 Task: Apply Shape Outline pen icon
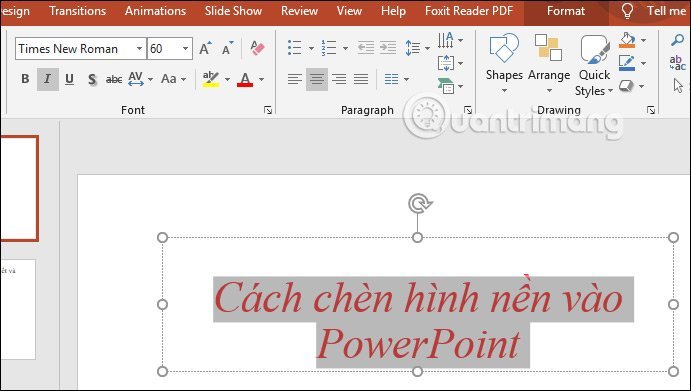click(627, 63)
